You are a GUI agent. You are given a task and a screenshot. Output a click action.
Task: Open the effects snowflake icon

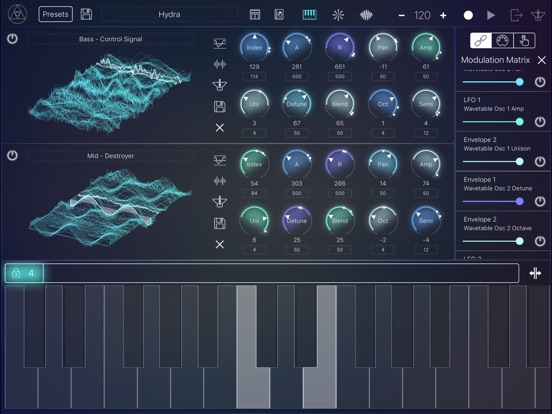338,15
